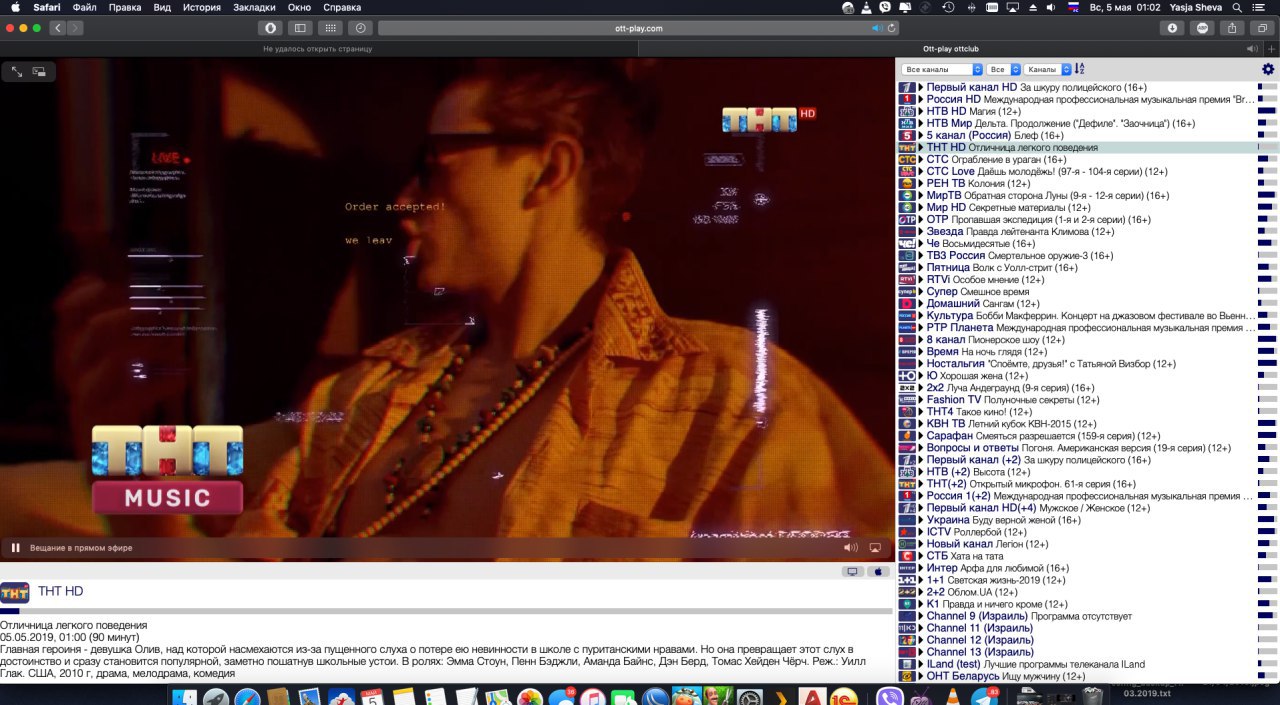Switch to Ott-play ottclub tab
The width and height of the screenshot is (1280, 705).
(952, 48)
